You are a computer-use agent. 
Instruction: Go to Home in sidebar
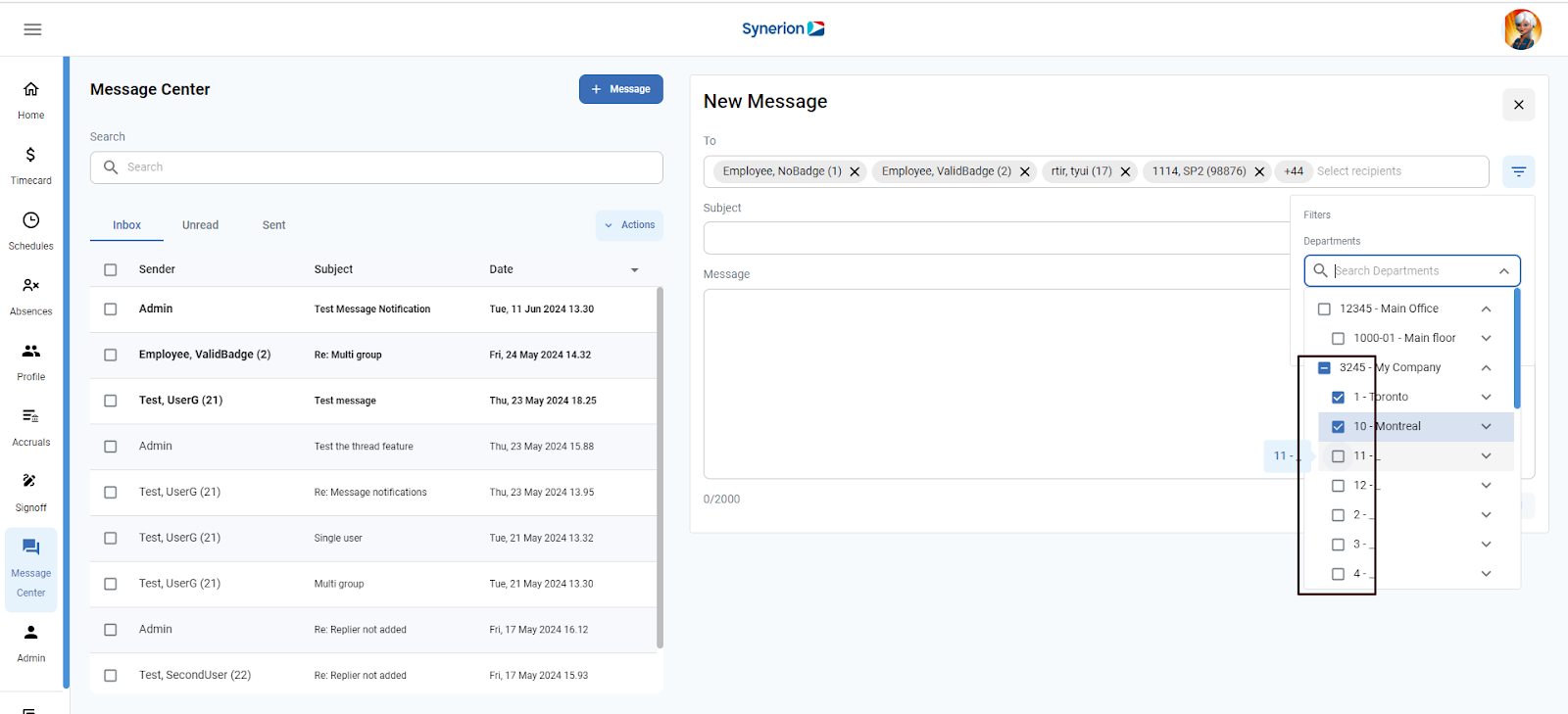click(31, 100)
